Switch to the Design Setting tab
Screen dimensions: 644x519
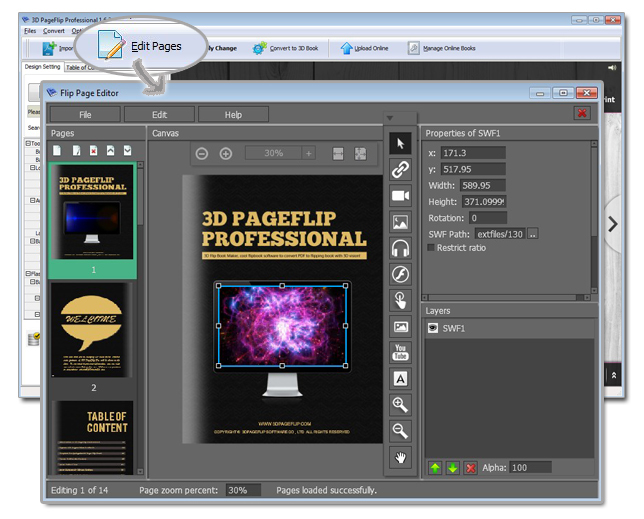click(x=42, y=67)
